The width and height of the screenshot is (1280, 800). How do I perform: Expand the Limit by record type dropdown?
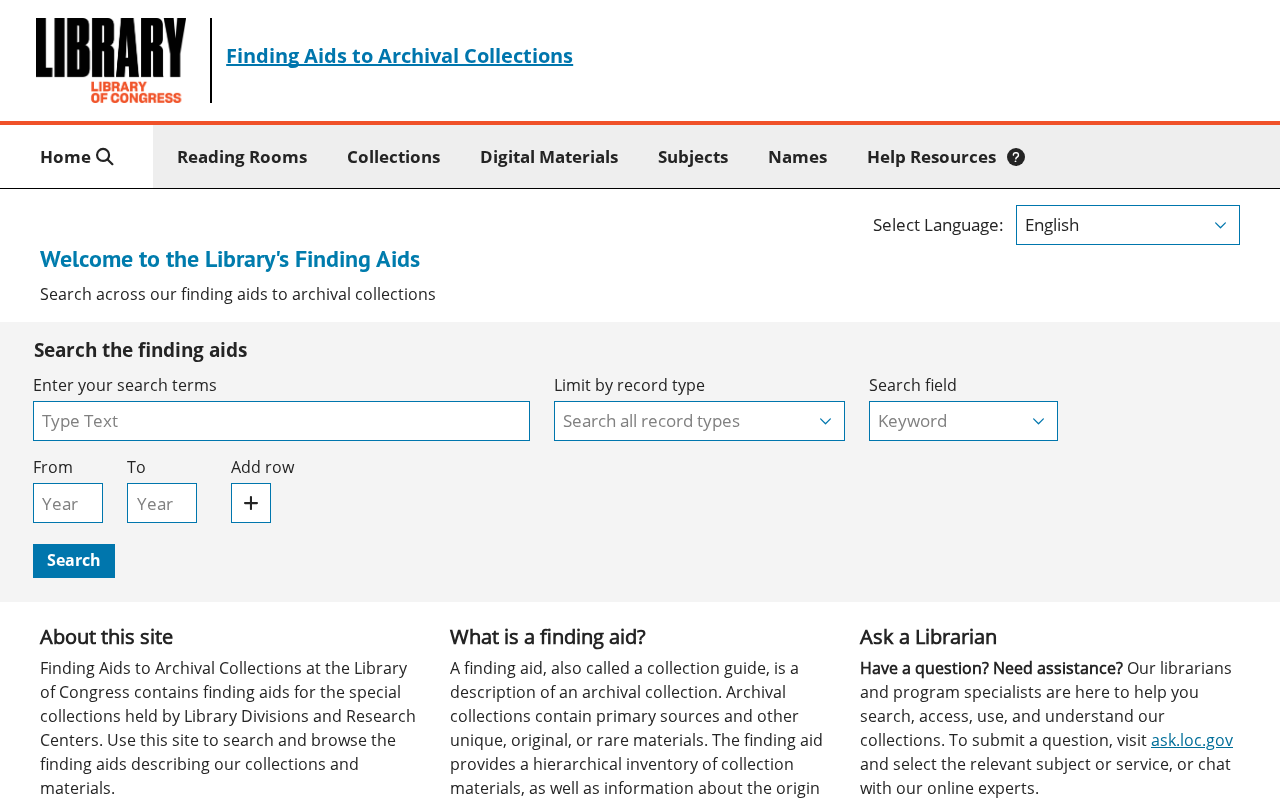(699, 421)
